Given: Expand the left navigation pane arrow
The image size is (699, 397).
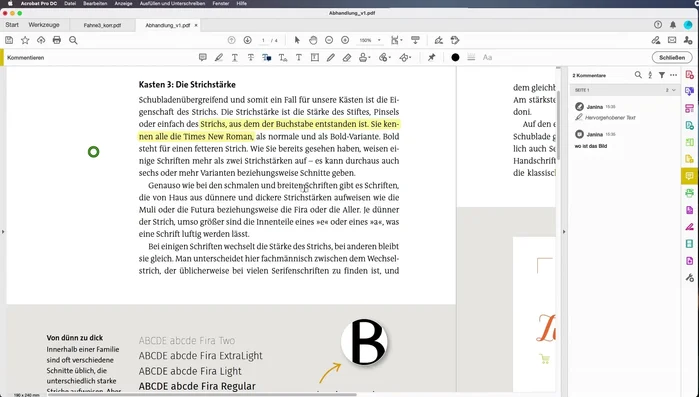Looking at the screenshot, I should tap(3, 232).
